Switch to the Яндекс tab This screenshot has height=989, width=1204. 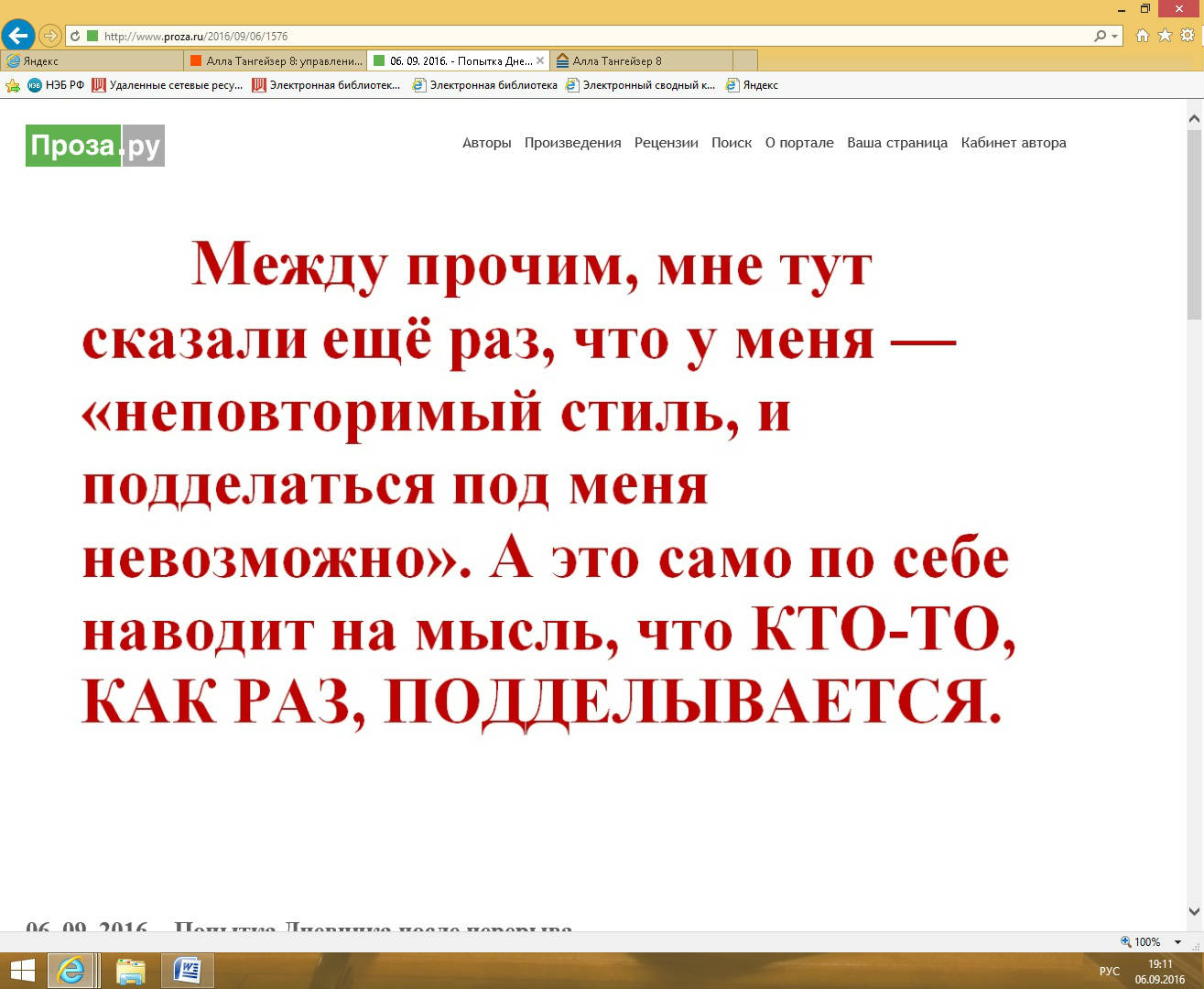tap(92, 61)
